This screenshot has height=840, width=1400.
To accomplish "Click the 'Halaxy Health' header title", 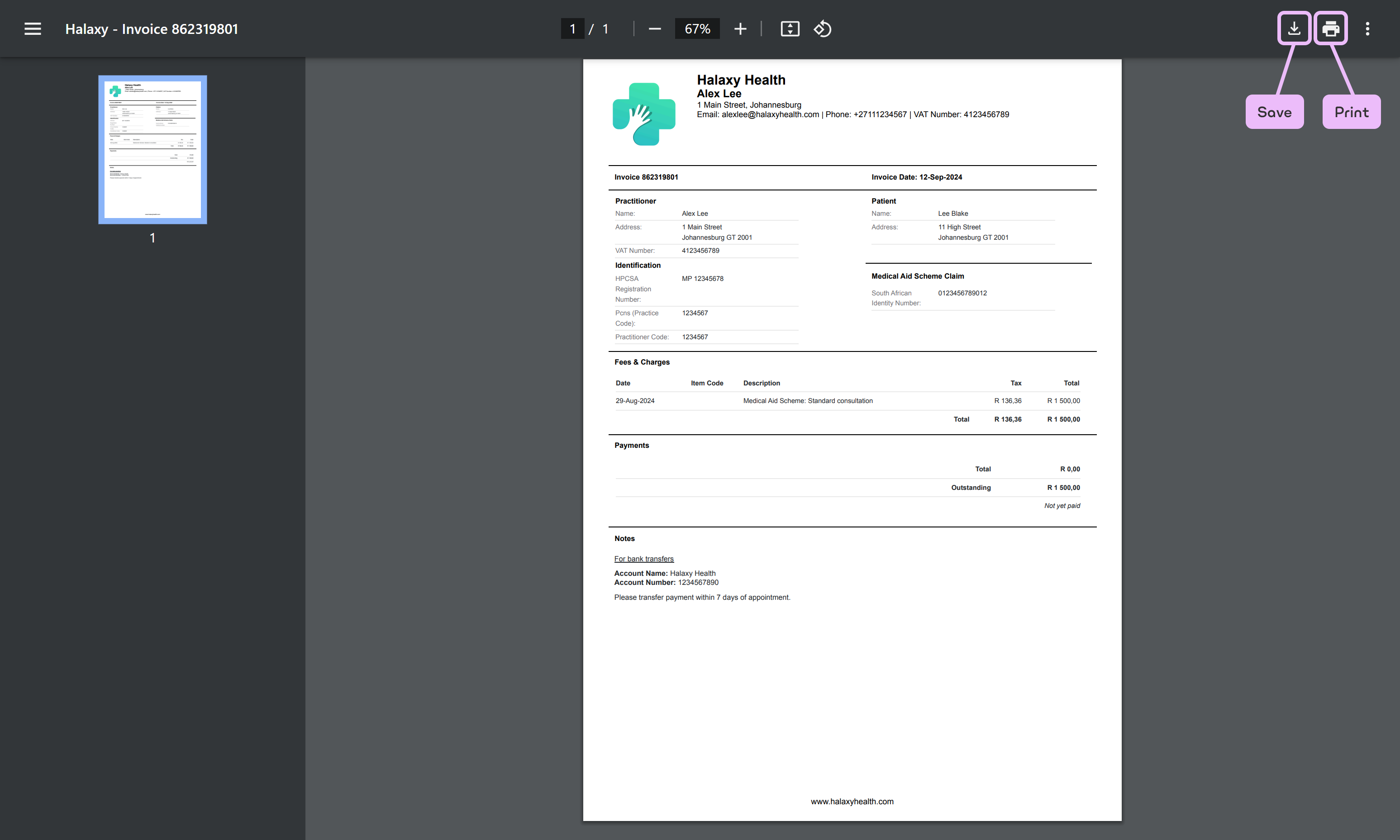I will point(741,80).
